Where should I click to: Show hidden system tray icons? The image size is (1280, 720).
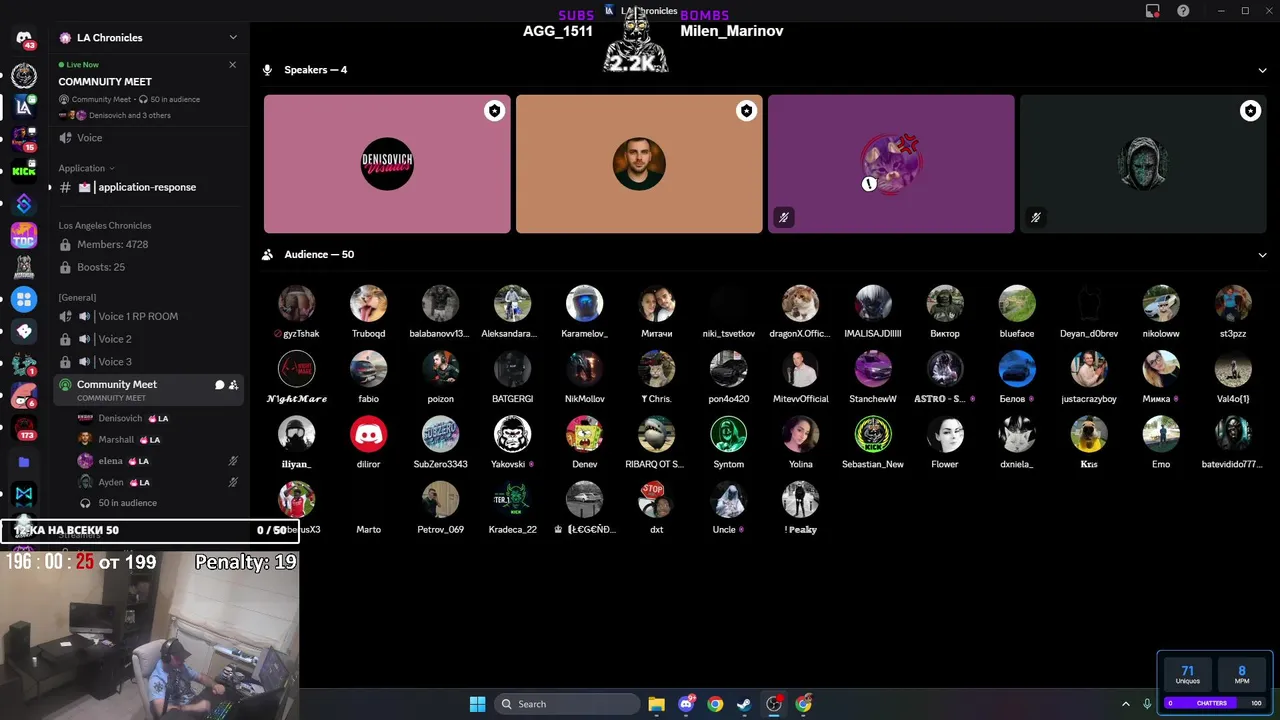[x=1125, y=704]
